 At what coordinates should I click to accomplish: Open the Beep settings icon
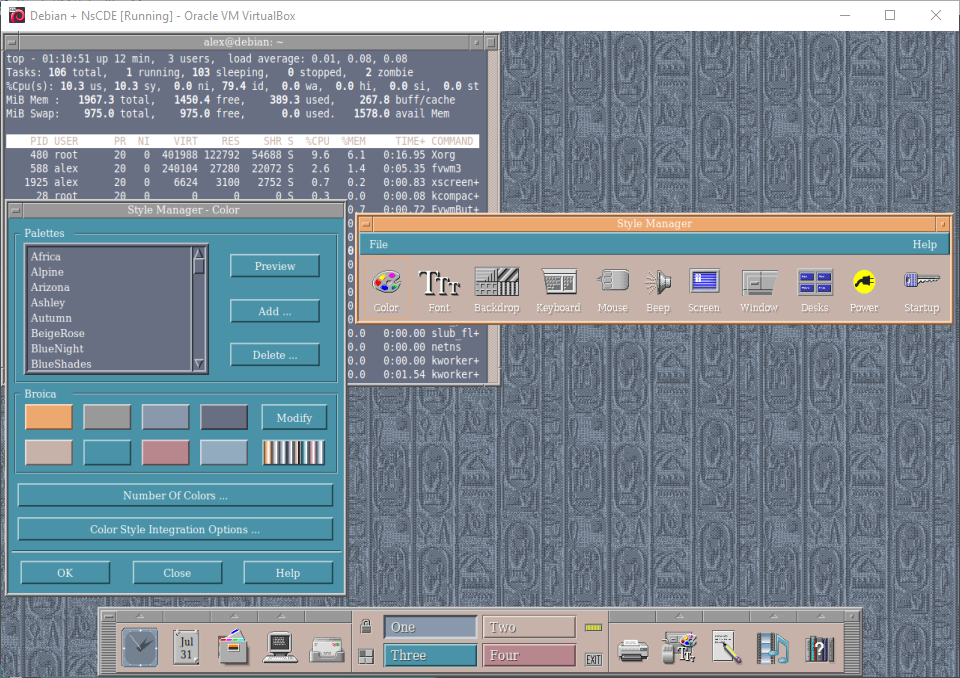(657, 283)
